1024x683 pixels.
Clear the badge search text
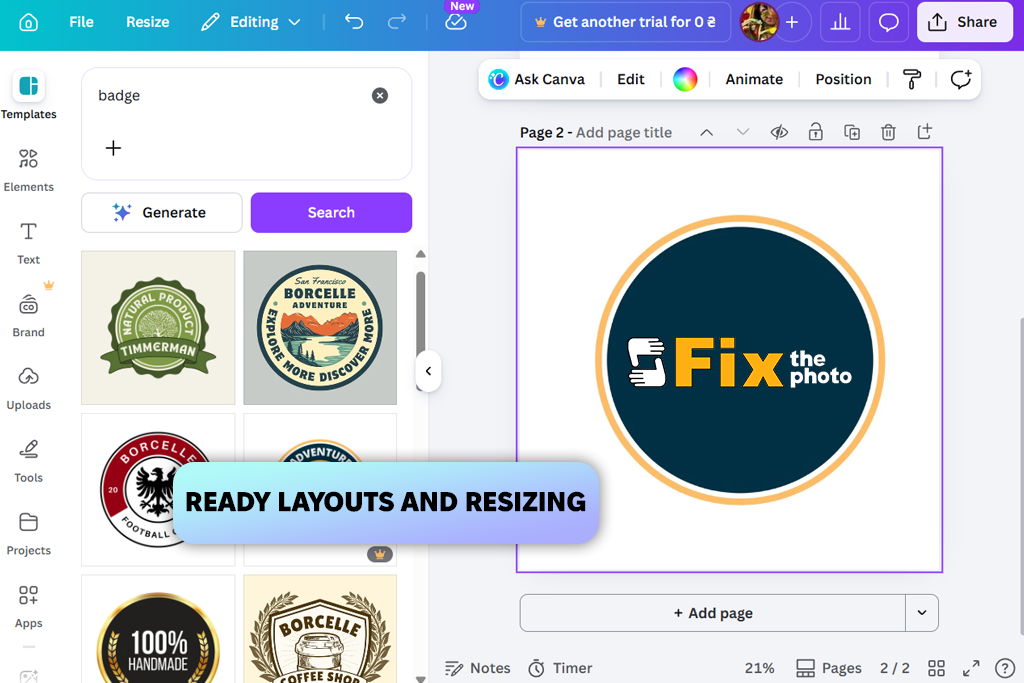[x=380, y=96]
